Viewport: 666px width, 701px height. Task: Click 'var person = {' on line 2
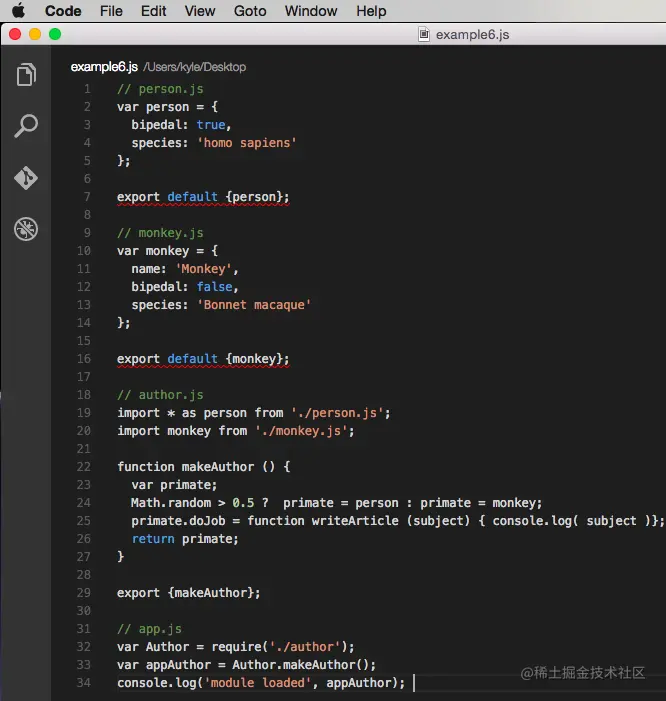tap(167, 107)
